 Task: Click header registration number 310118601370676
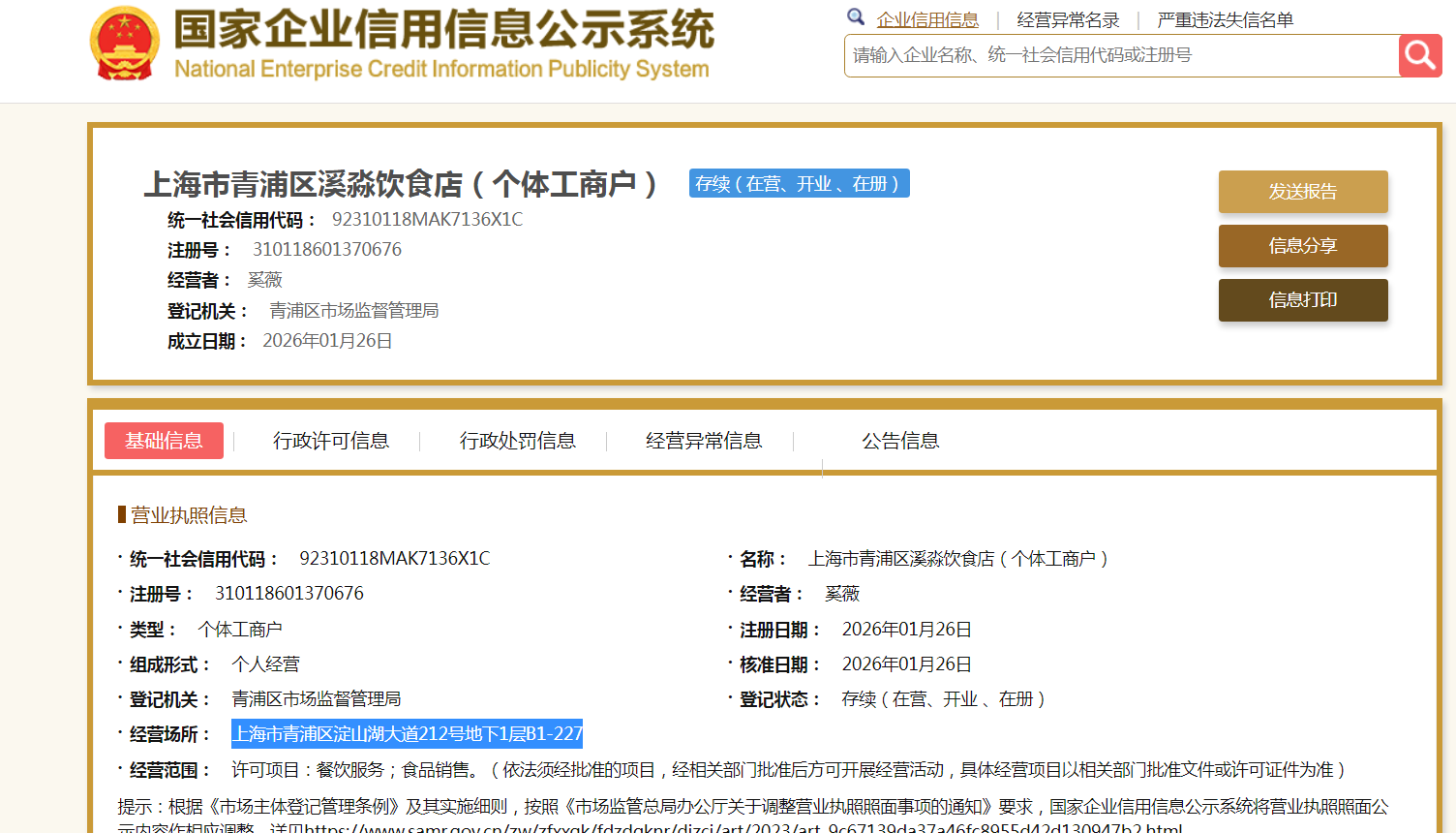click(x=327, y=250)
